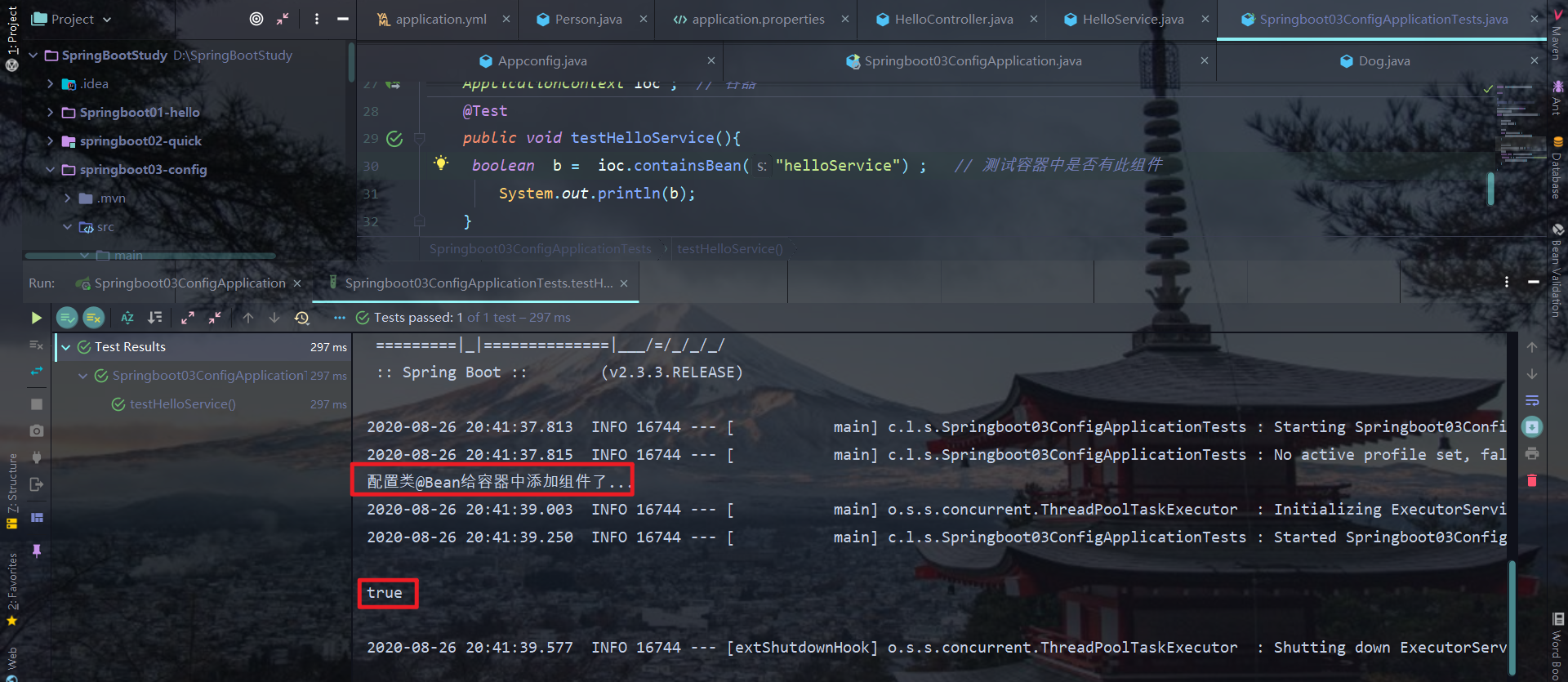
Task: Collapse the Test Results node
Action: tap(66, 347)
